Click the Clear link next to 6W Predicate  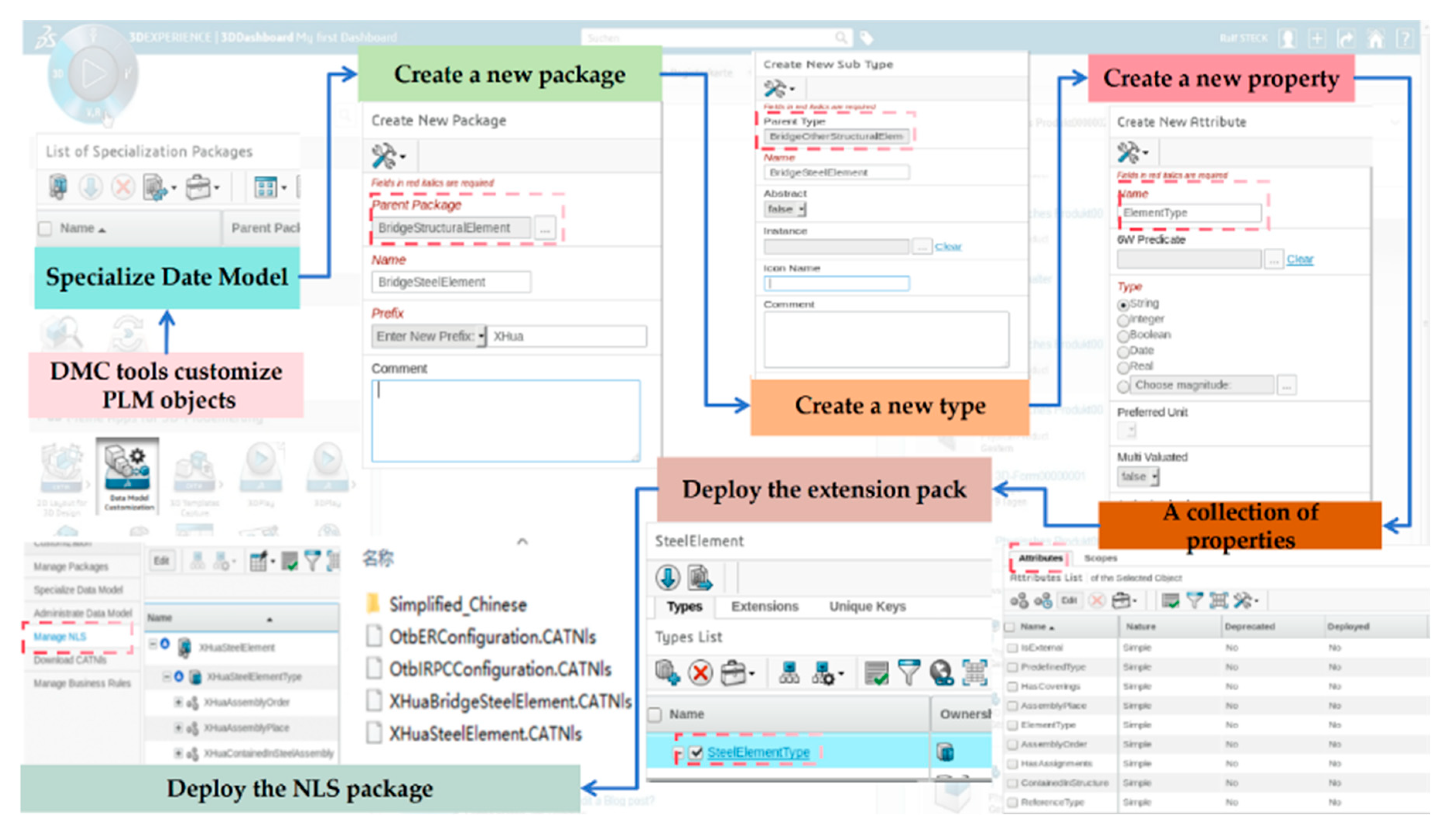pos(1299,259)
